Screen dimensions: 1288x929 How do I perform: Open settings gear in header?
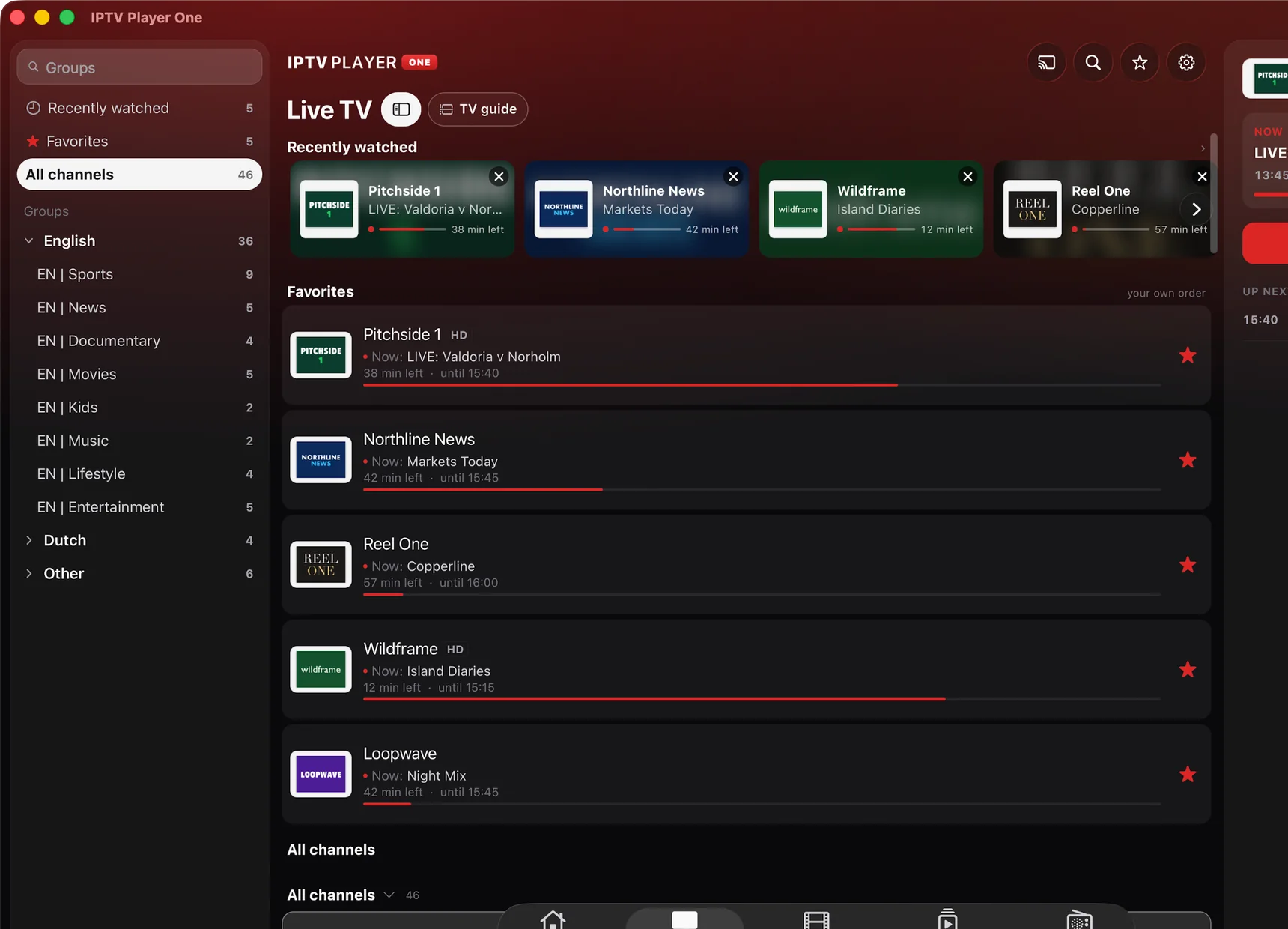[1186, 63]
